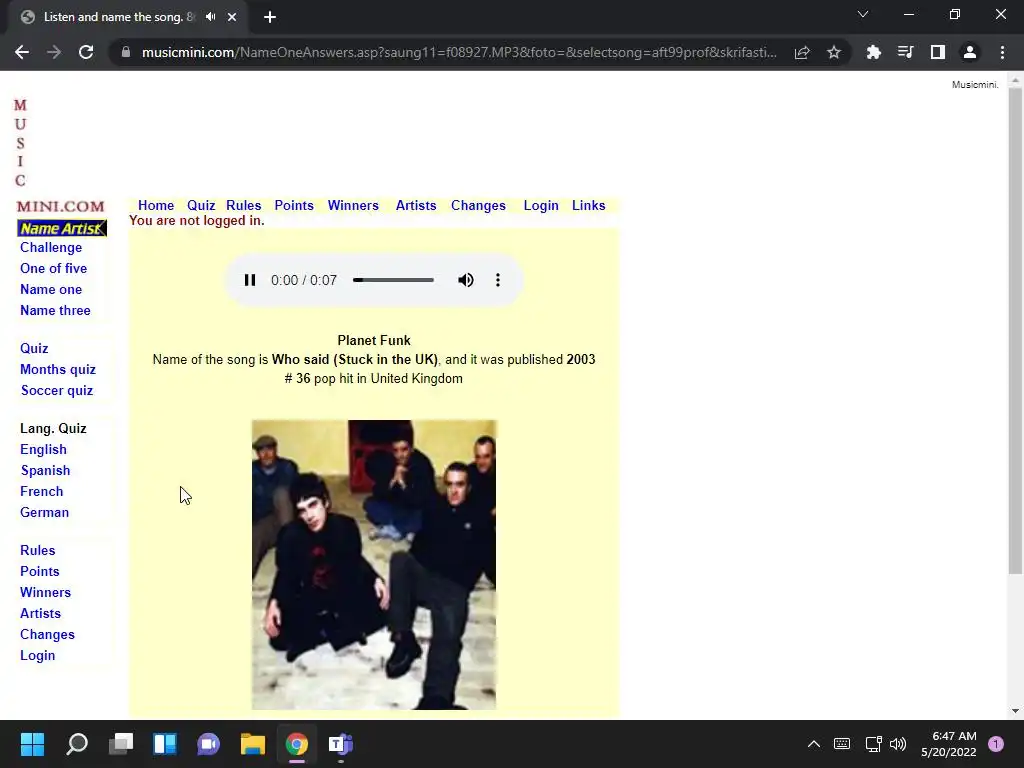The width and height of the screenshot is (1024, 768).
Task: Reload the current page
Action: (86, 52)
